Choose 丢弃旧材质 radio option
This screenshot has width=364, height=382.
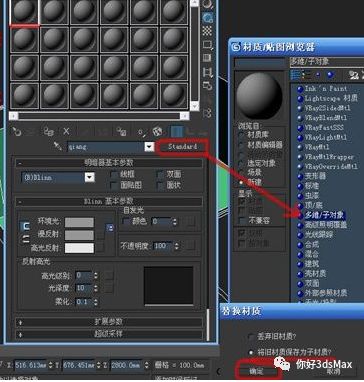(252, 337)
